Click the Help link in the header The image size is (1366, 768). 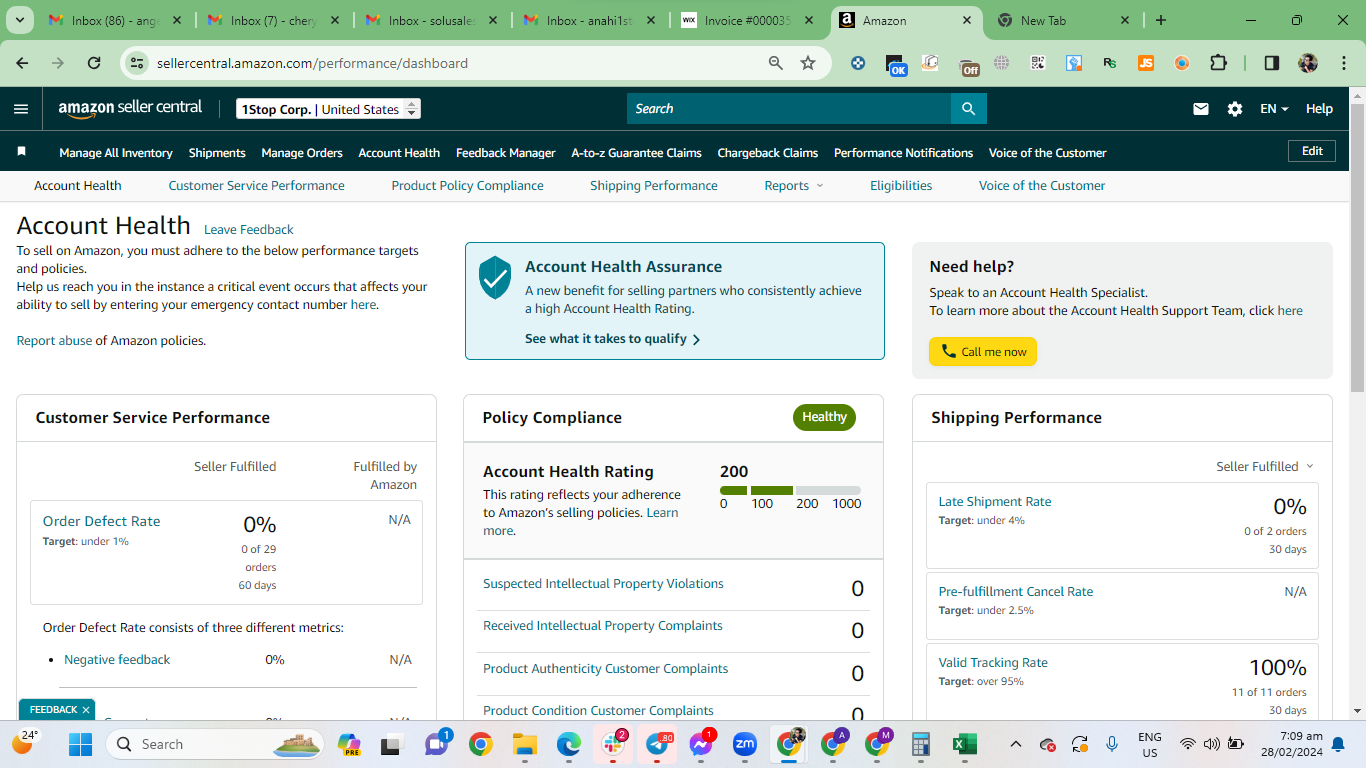pos(1319,109)
